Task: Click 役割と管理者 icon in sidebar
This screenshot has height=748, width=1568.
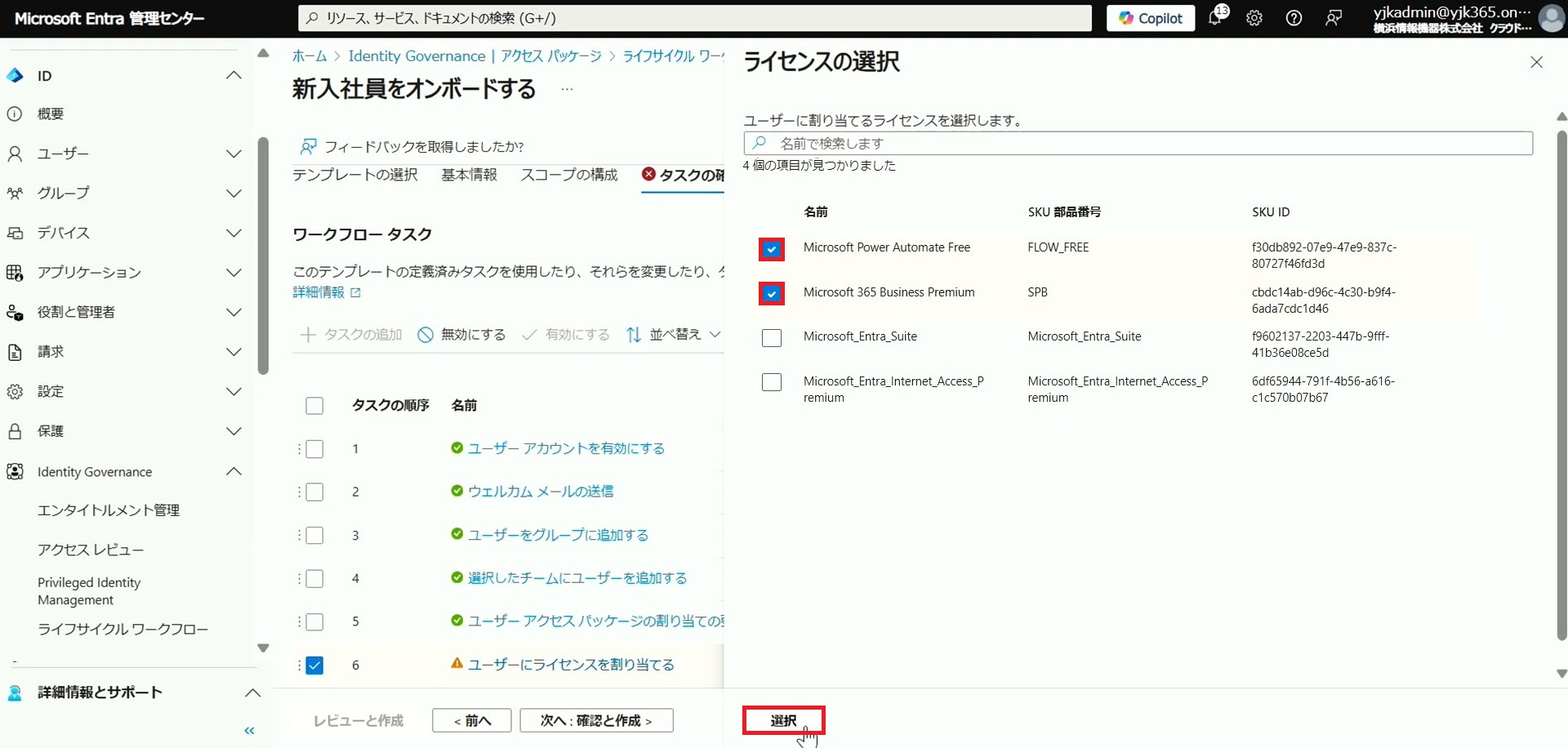Action: [x=15, y=312]
